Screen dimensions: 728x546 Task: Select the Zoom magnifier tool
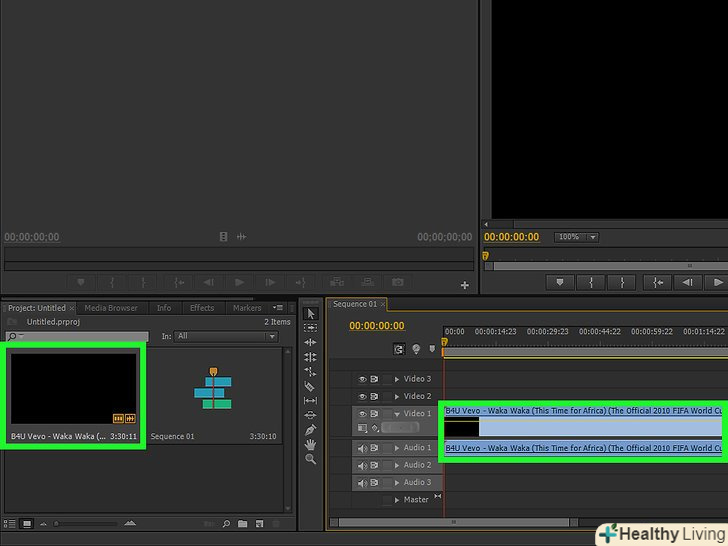[x=310, y=459]
